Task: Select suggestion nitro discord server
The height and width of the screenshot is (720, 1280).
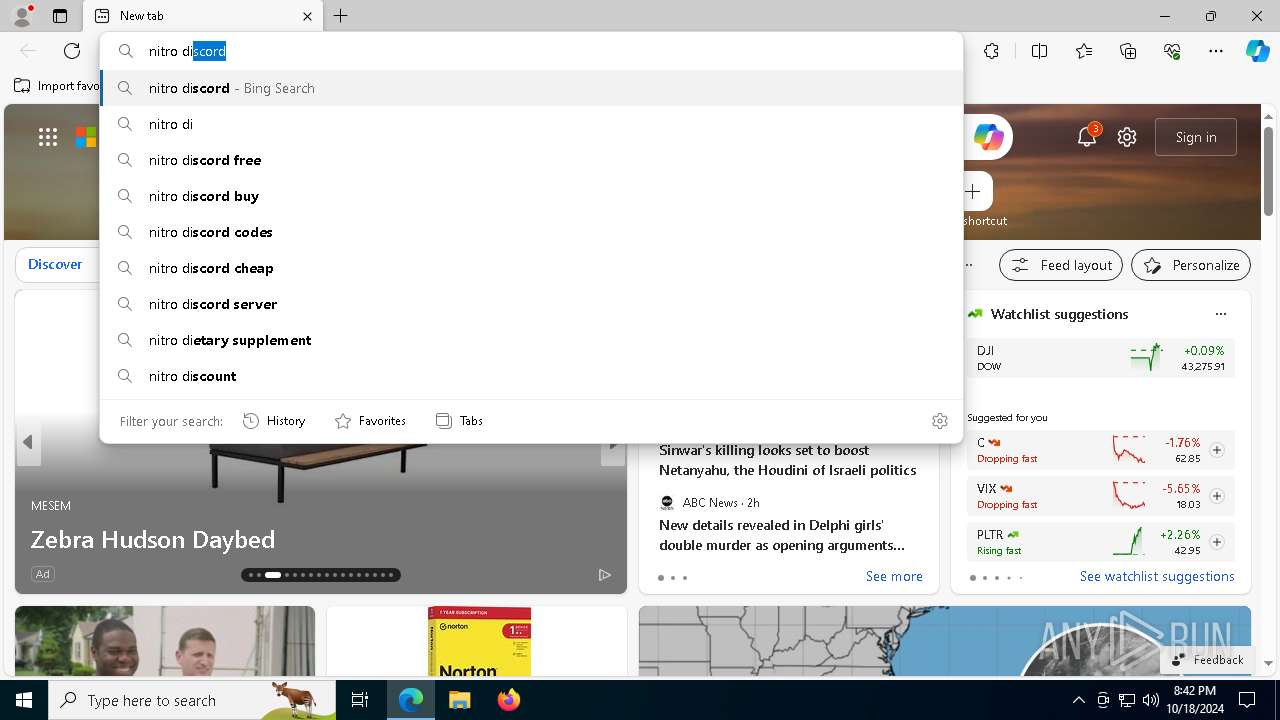Action: [532, 304]
